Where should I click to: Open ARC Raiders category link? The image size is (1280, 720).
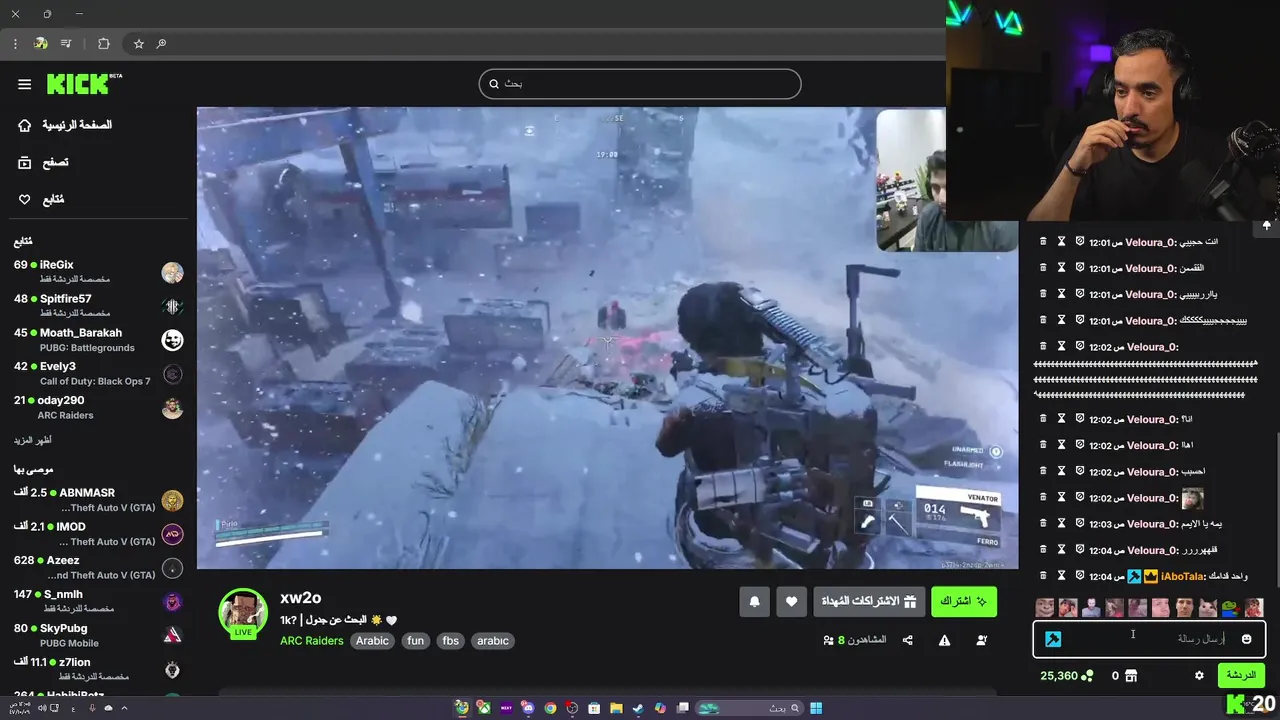(311, 641)
